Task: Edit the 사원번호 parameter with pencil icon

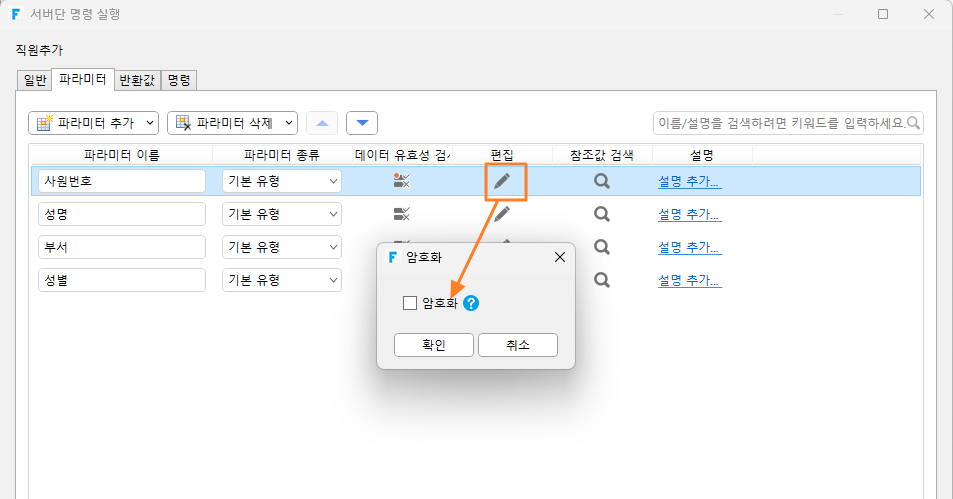Action: tap(502, 181)
